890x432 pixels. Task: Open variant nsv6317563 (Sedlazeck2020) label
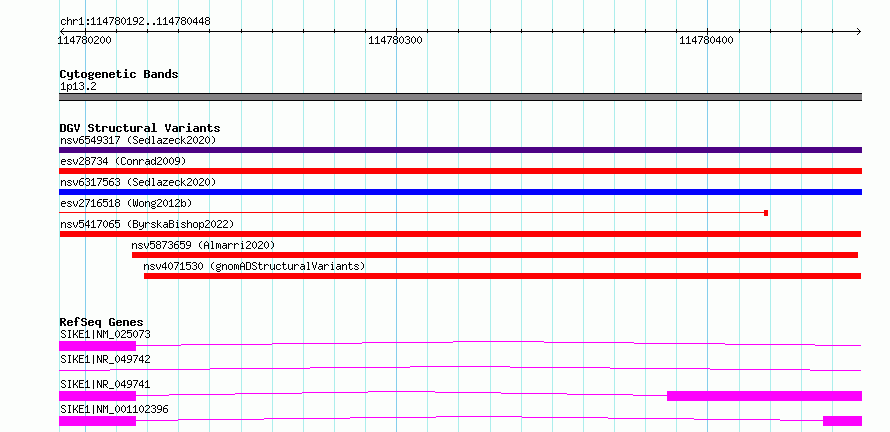coord(138,182)
